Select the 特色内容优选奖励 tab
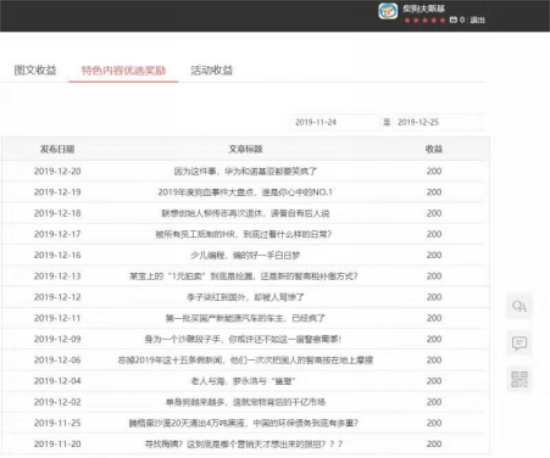This screenshot has width=550, height=458. pos(123,70)
